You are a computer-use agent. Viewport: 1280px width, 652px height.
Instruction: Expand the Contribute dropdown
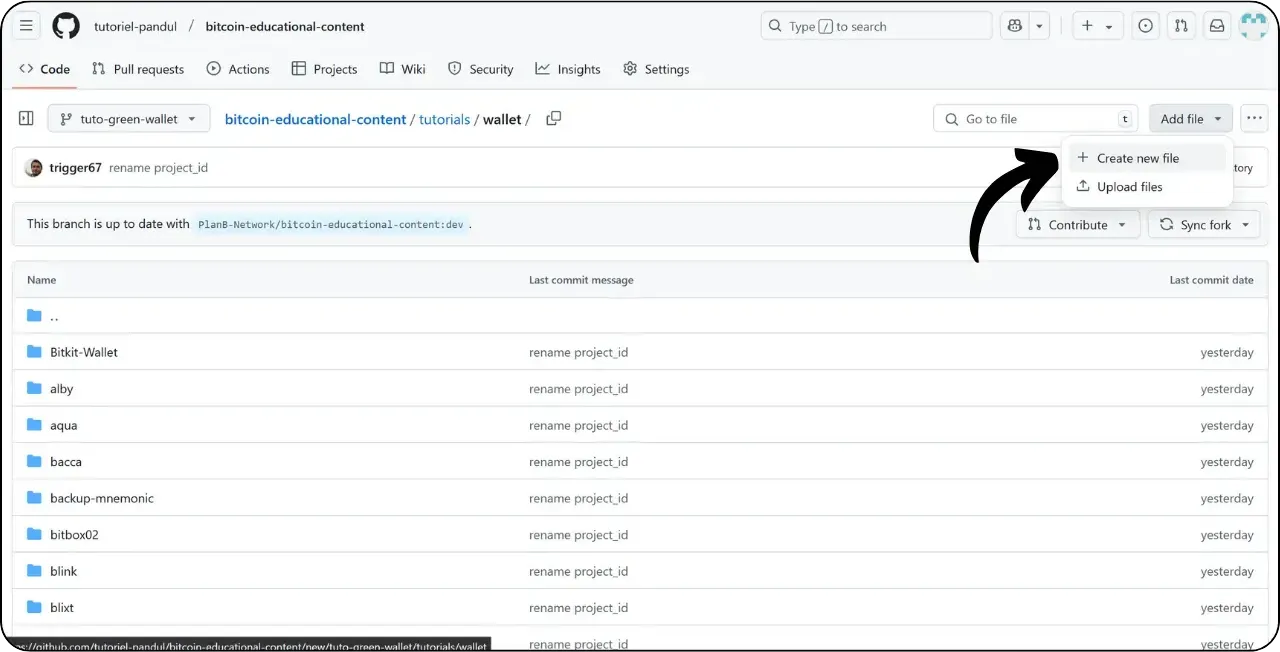(x=1078, y=224)
